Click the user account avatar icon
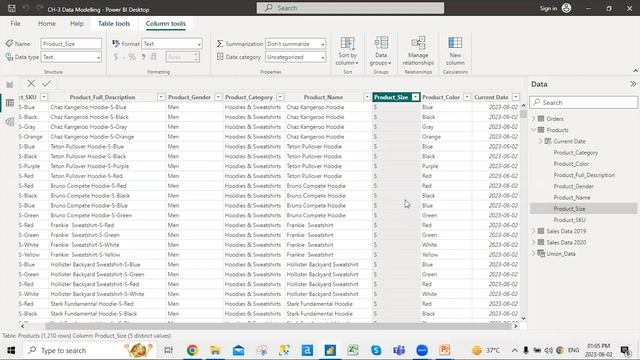The height and width of the screenshot is (360, 640). coord(567,8)
